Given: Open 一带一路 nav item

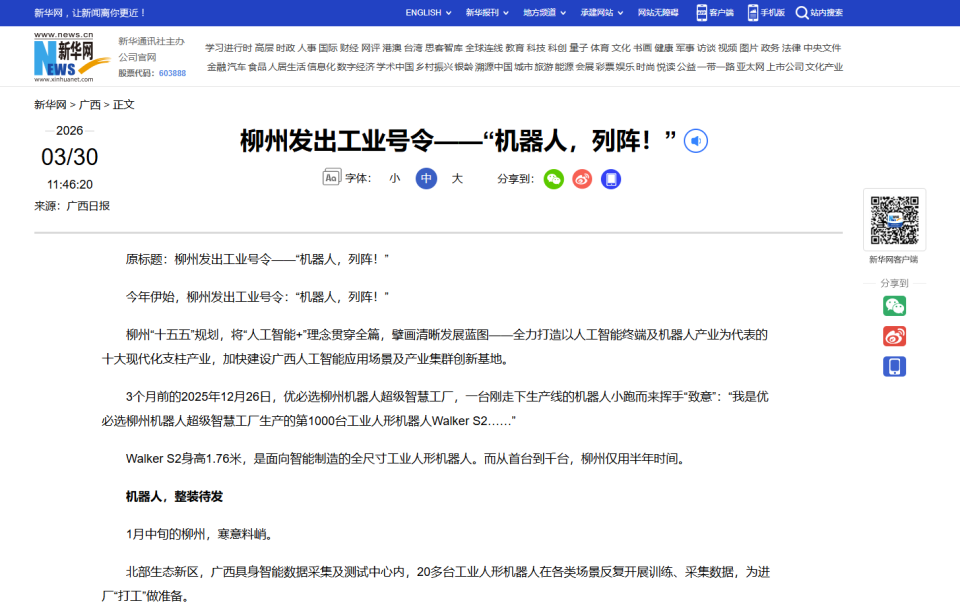Looking at the screenshot, I should click(x=715, y=67).
